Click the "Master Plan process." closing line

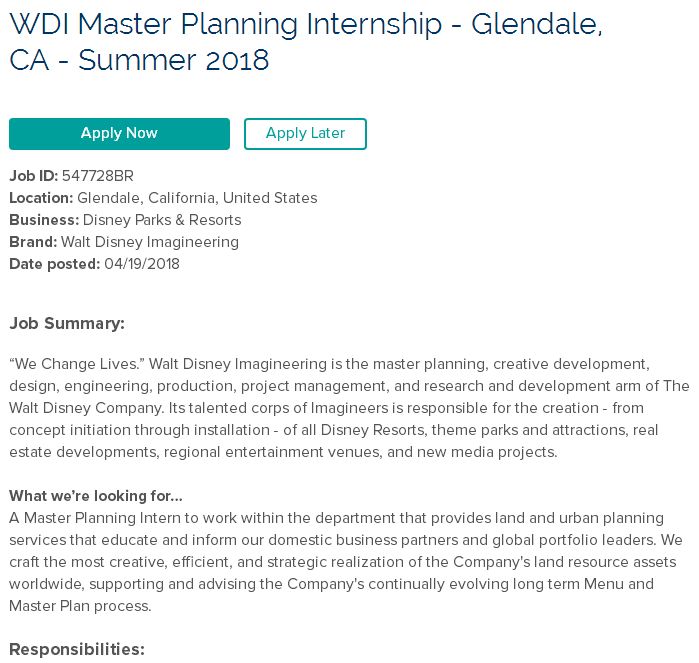pos(80,606)
